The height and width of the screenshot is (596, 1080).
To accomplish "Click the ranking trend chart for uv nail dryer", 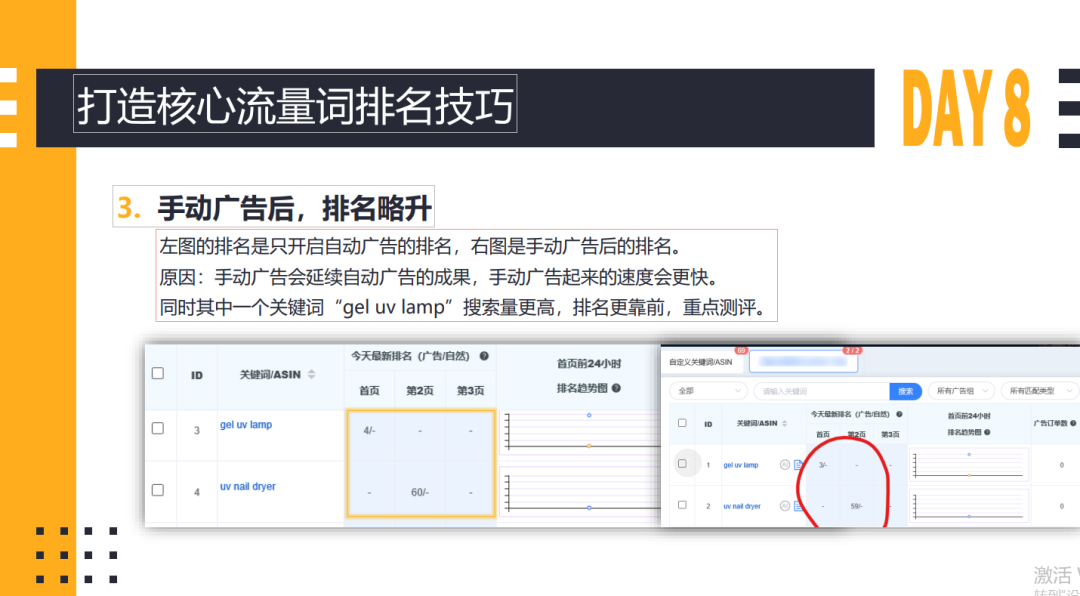I will tap(969, 506).
